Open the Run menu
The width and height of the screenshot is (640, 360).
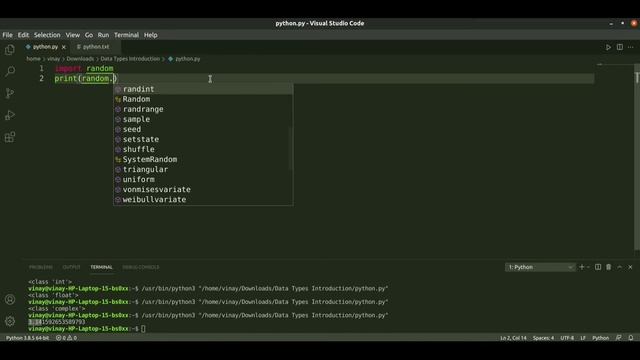(x=103, y=35)
